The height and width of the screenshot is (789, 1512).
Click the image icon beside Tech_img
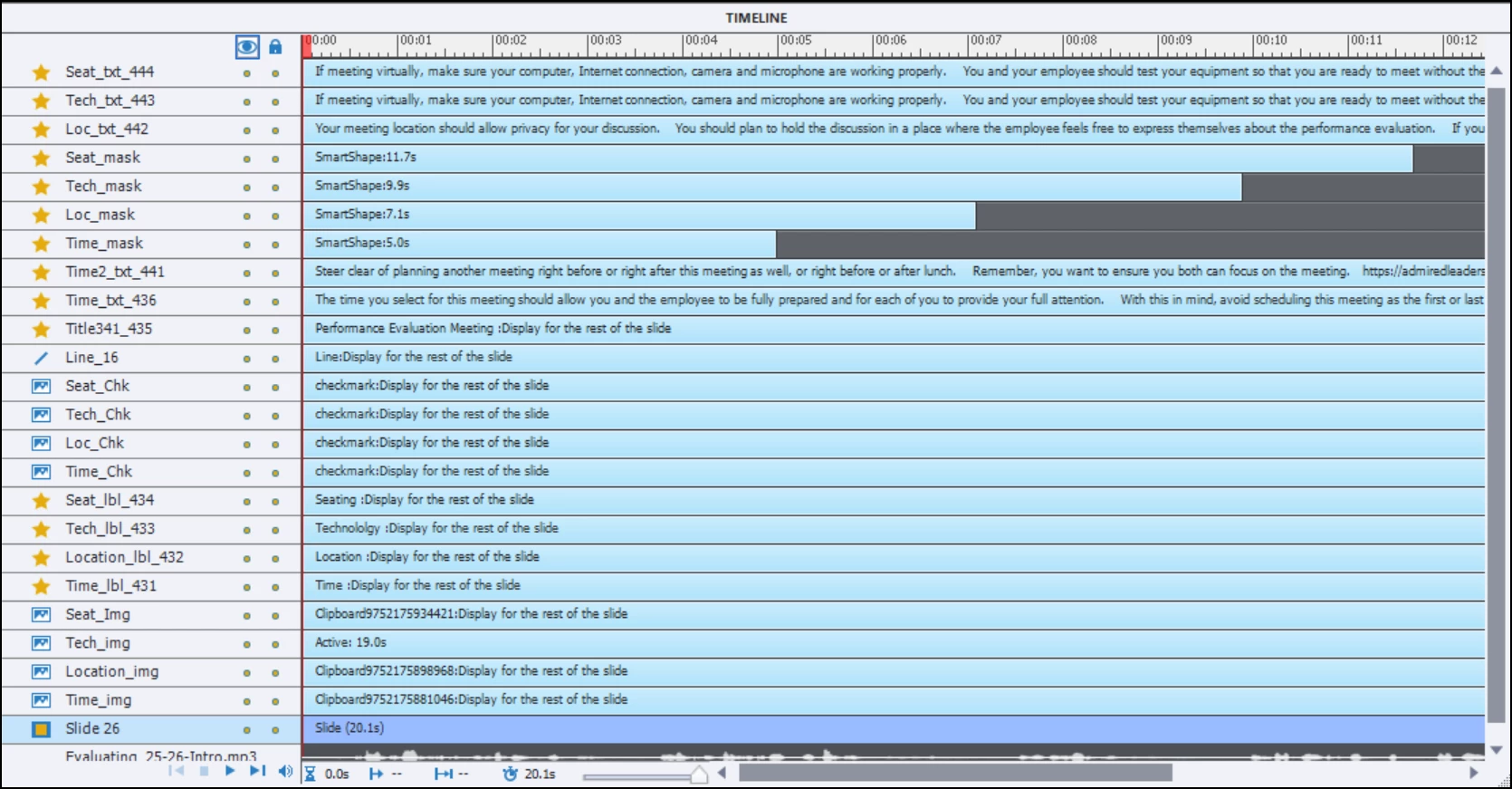pos(41,643)
